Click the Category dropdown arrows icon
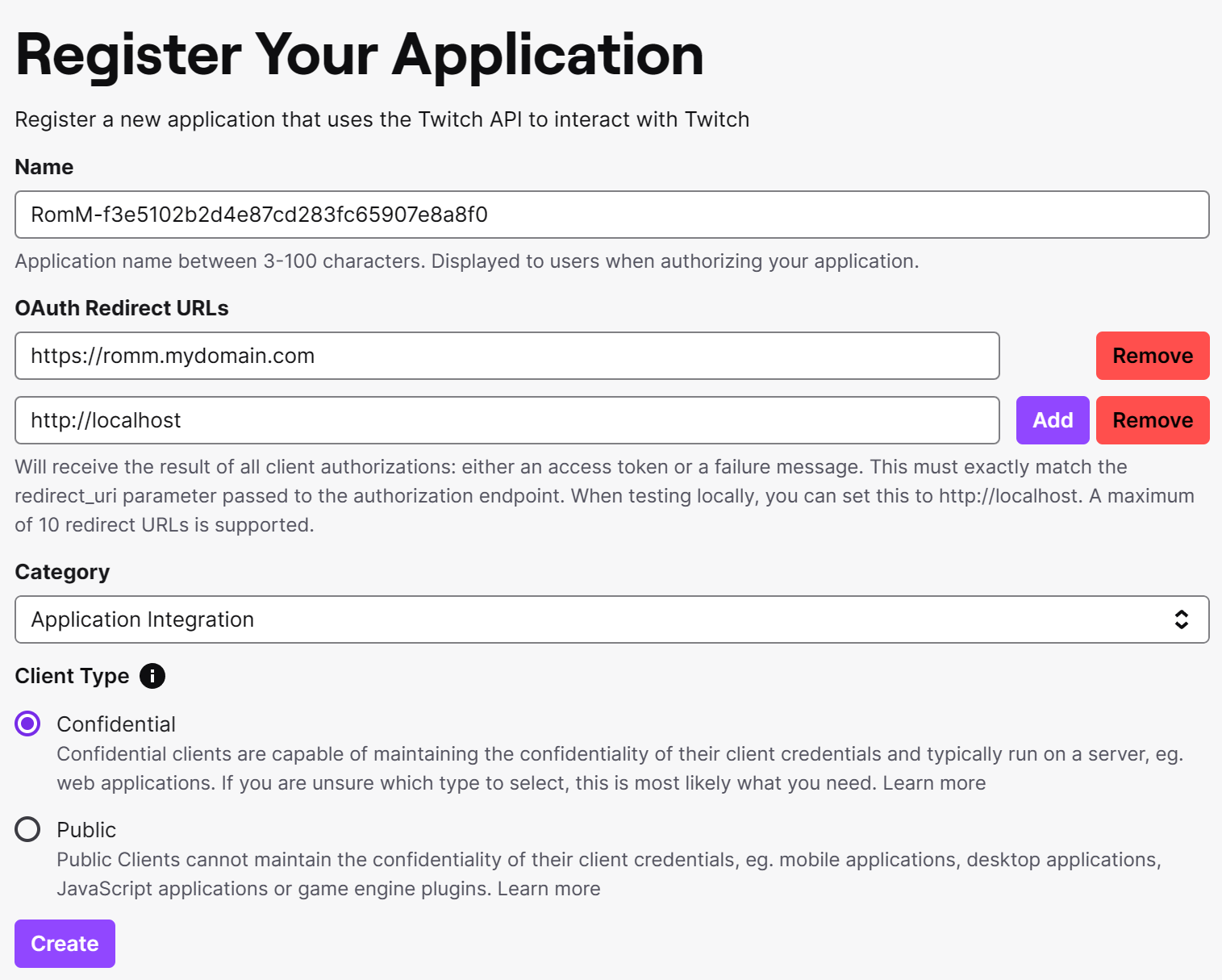 point(1181,619)
